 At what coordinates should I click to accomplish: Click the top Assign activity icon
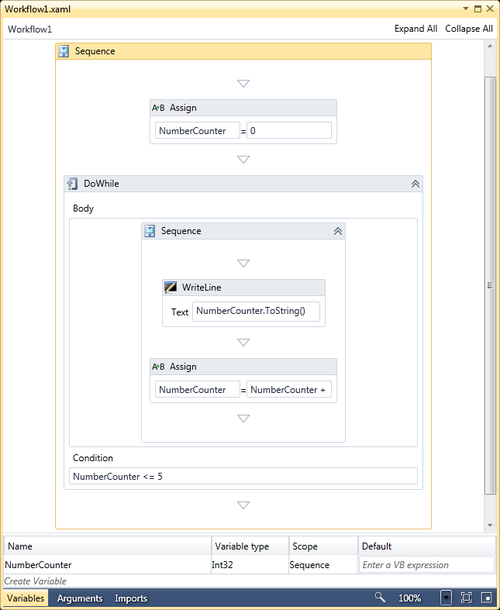click(x=158, y=108)
